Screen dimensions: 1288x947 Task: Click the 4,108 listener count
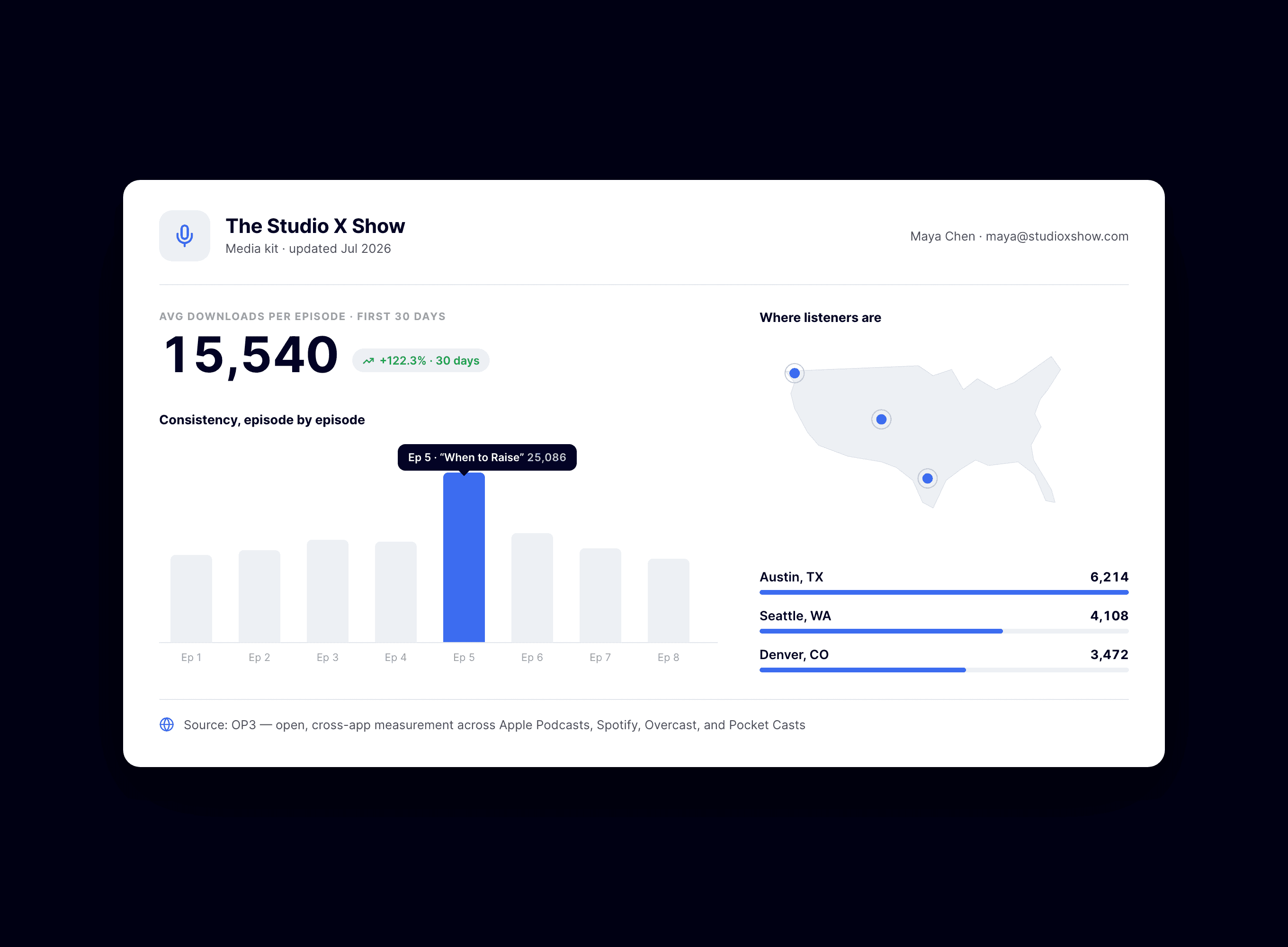click(1109, 616)
